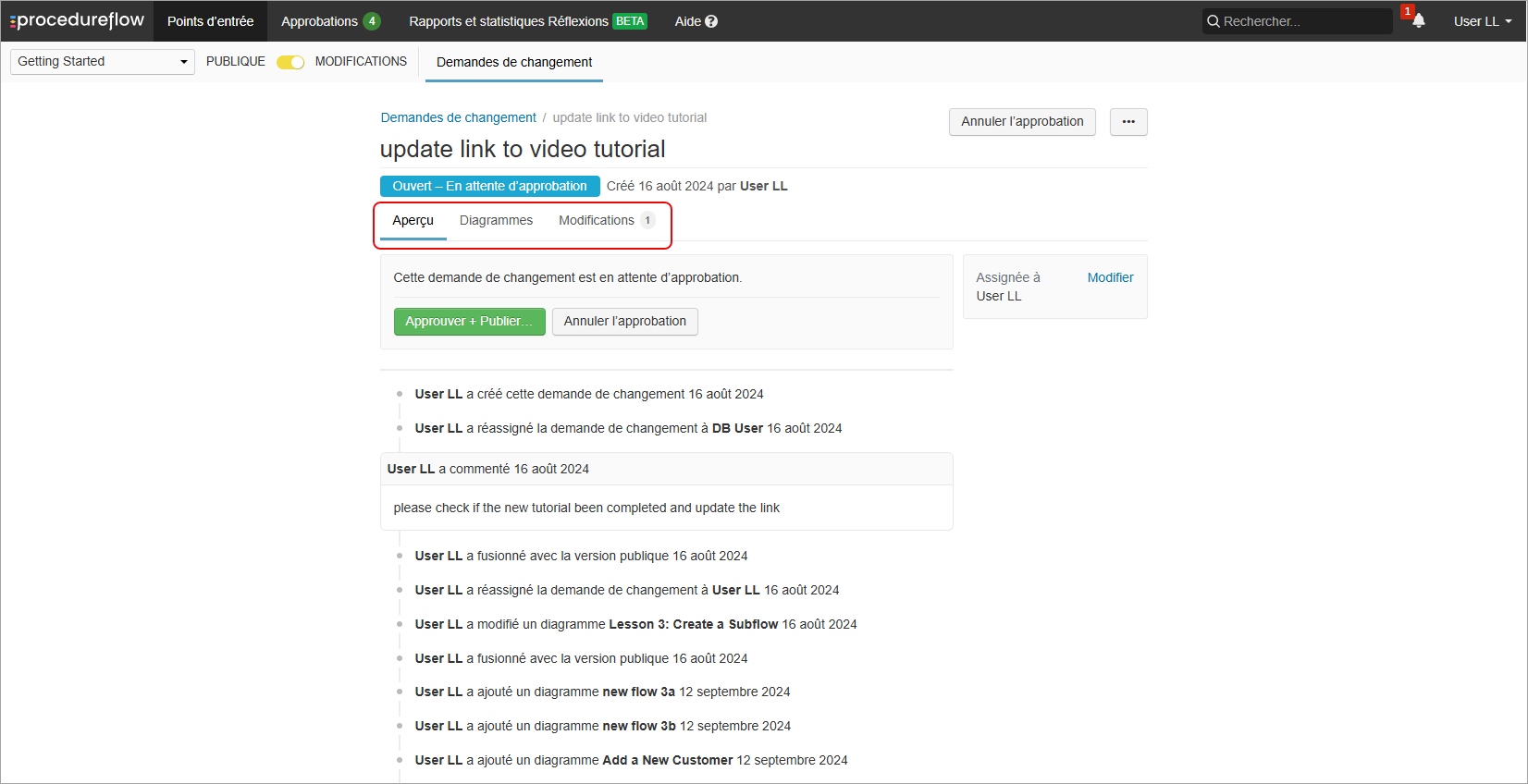This screenshot has width=1528, height=784.
Task: Click the comment 'please check if the new tutorial'
Action: [x=586, y=508]
